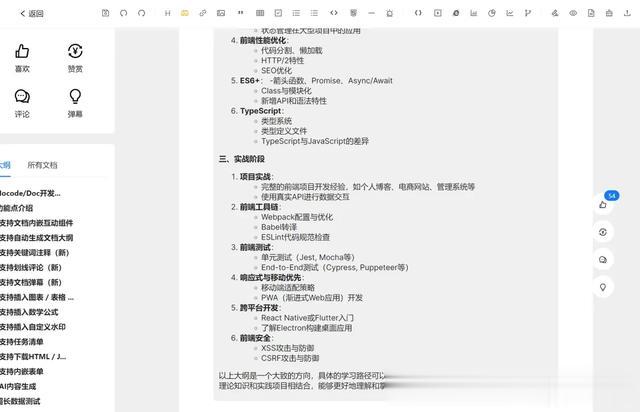Switch to the 大纲 outline tab

point(5,165)
